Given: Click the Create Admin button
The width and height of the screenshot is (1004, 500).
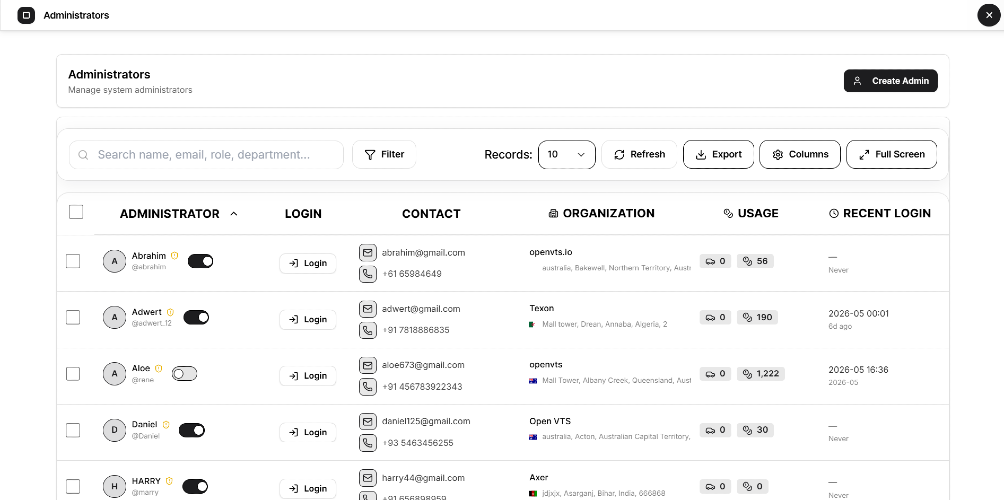Looking at the screenshot, I should tap(891, 81).
